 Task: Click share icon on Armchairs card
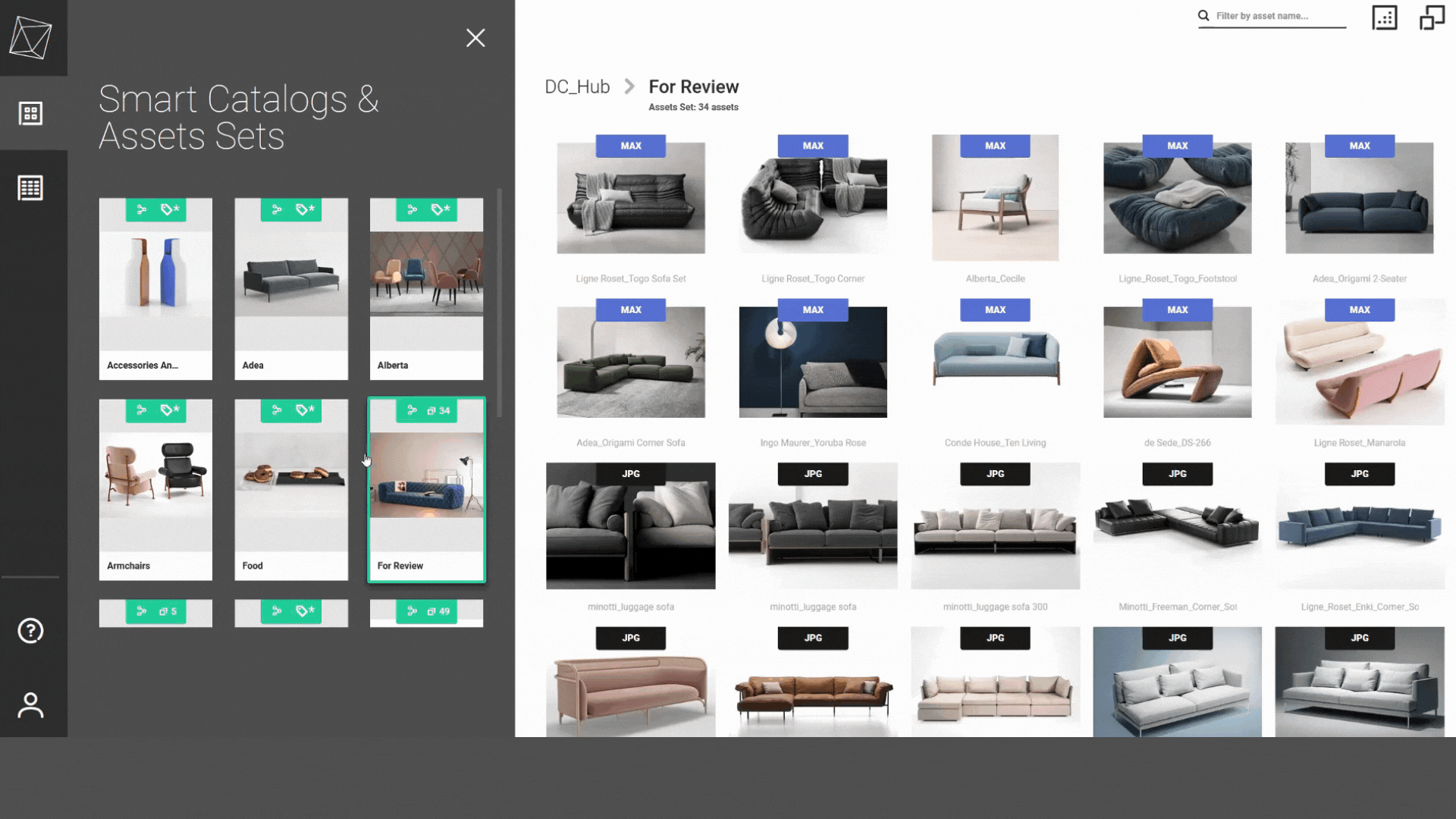point(141,410)
